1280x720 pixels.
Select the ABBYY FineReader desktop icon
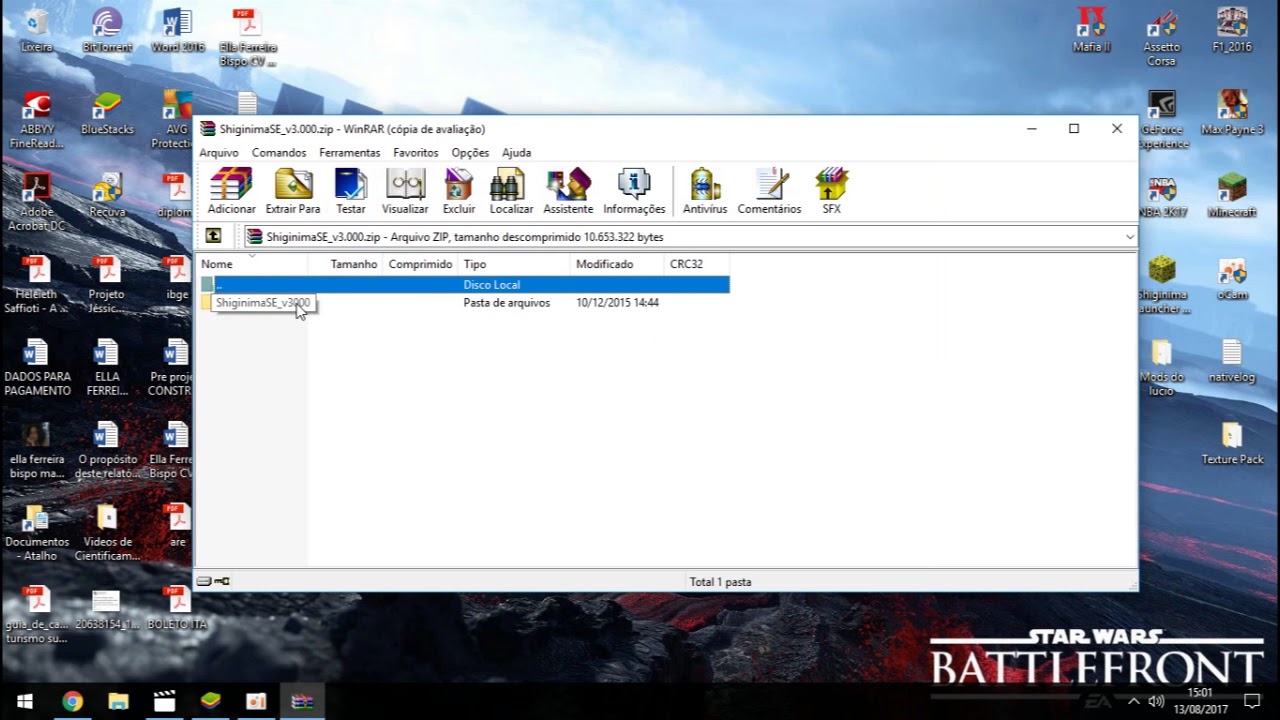point(36,120)
